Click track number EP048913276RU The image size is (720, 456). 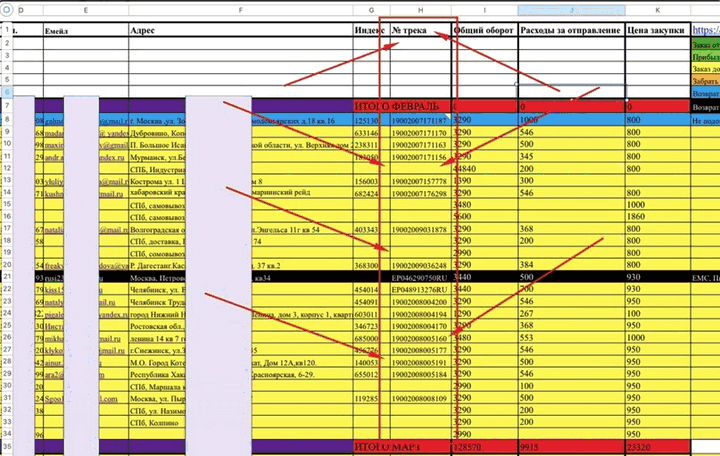click(419, 290)
